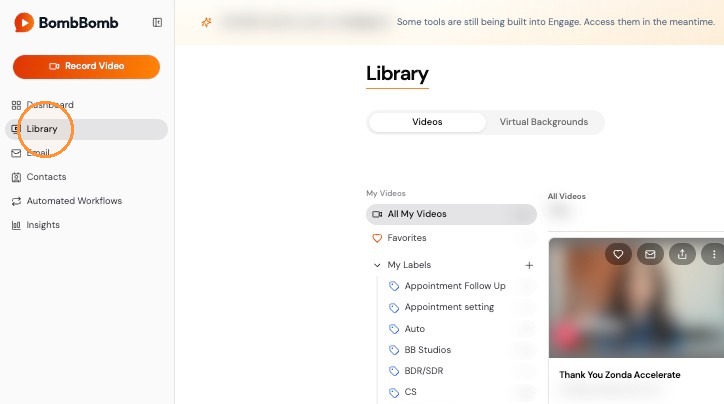Favorite the video with the heart icon
The height and width of the screenshot is (404, 724).
tap(618, 254)
